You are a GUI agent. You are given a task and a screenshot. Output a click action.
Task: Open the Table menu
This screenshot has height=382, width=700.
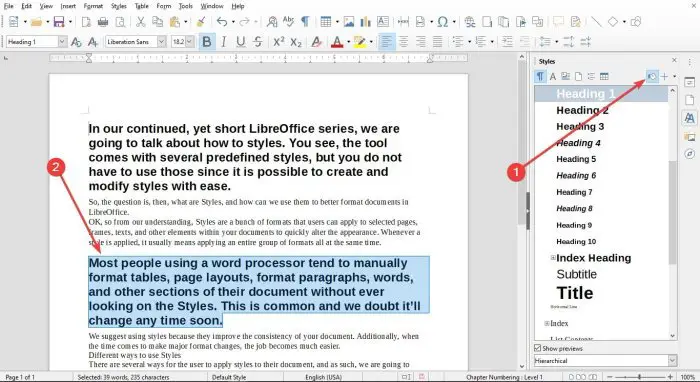(x=142, y=6)
